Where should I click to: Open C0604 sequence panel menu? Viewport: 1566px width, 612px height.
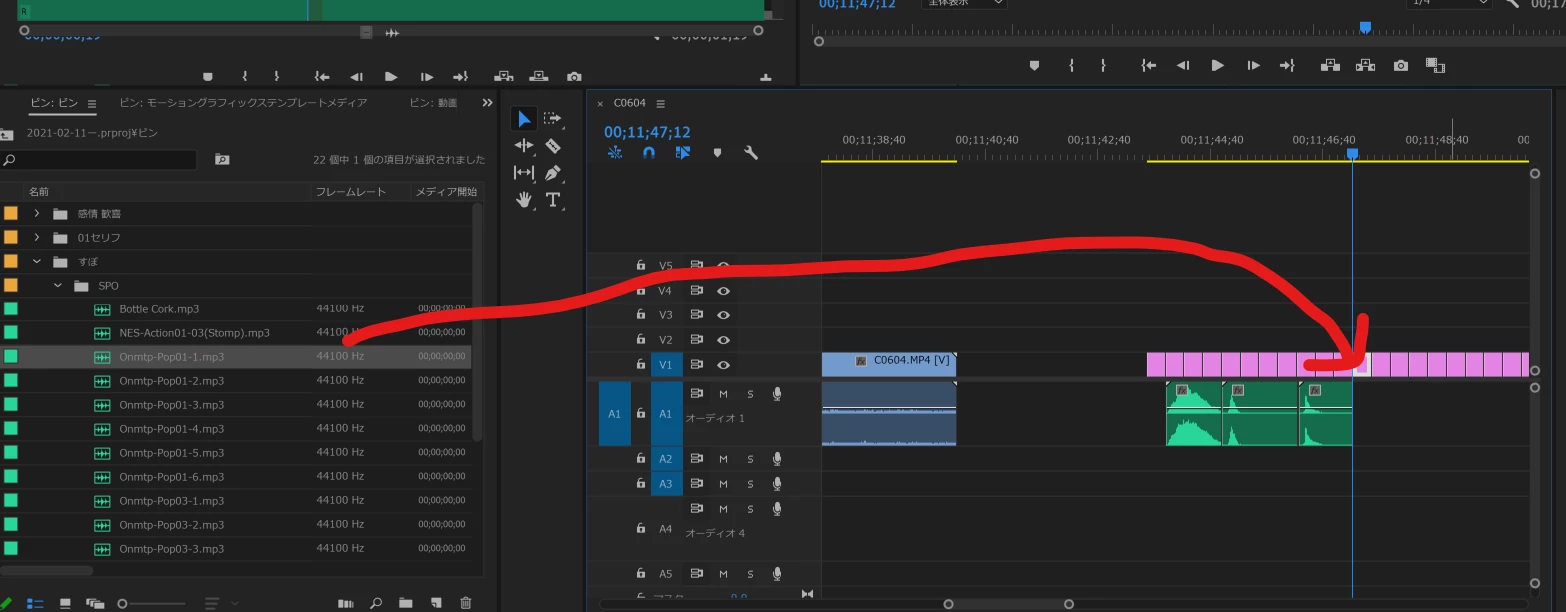[x=660, y=103]
